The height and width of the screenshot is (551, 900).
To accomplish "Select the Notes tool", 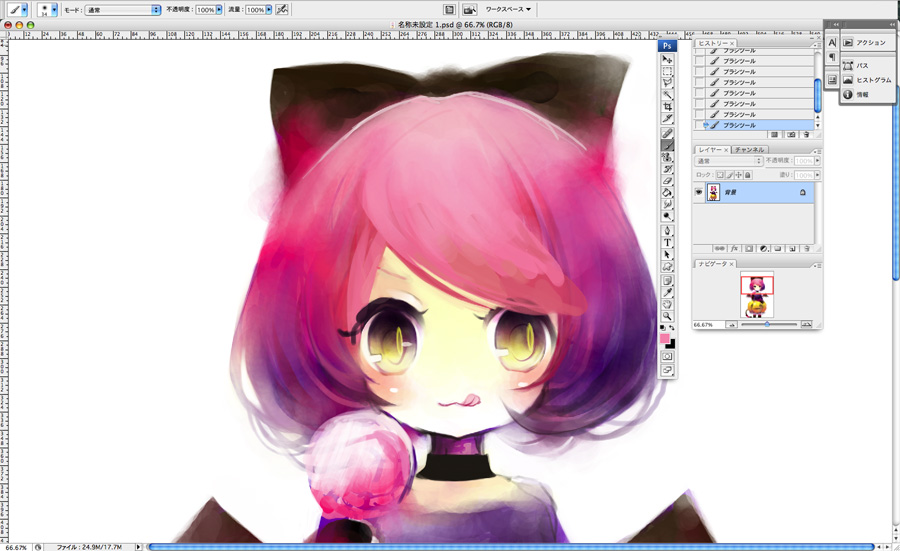I will click(667, 281).
